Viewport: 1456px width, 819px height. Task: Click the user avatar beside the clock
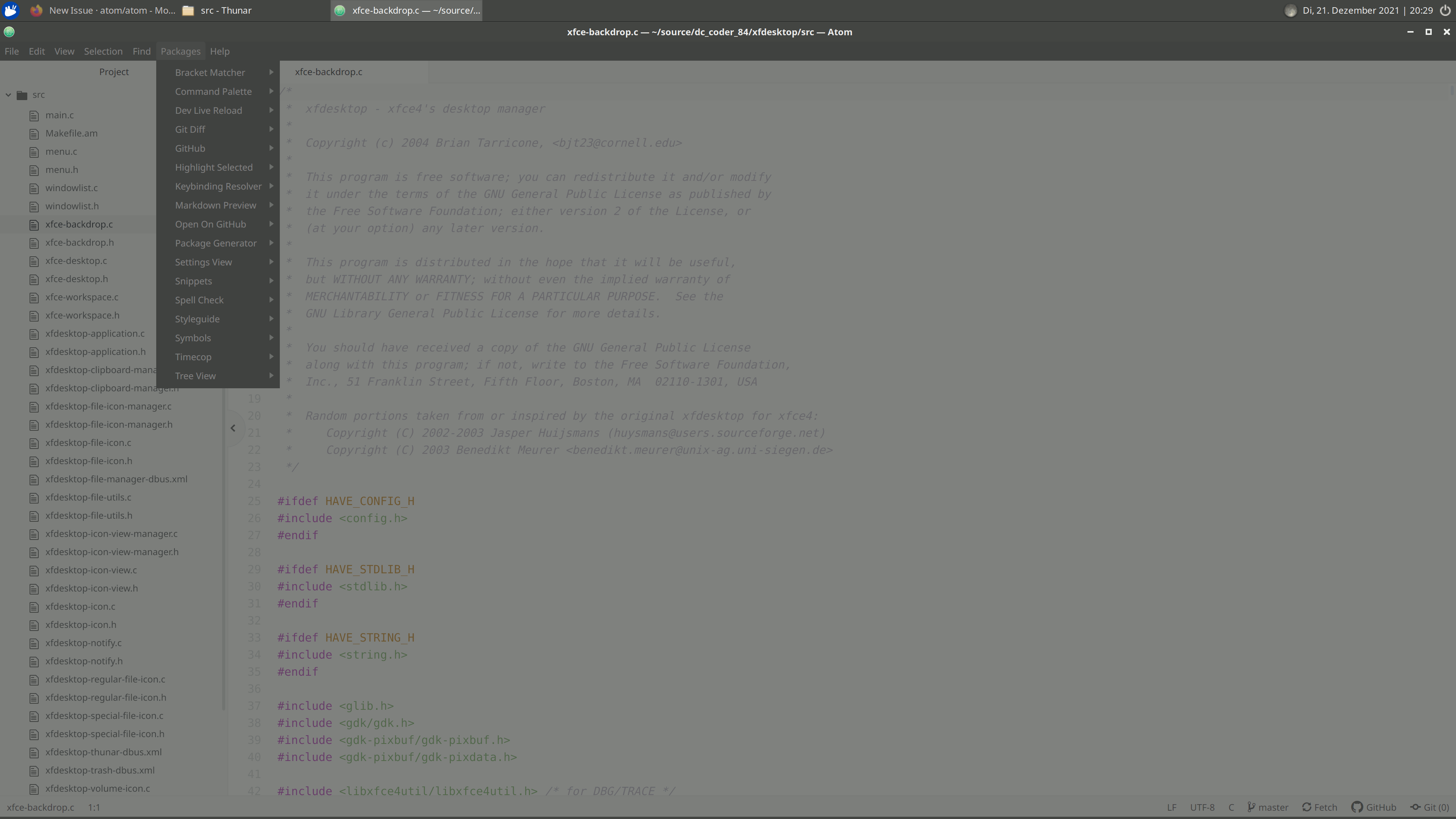(1291, 10)
